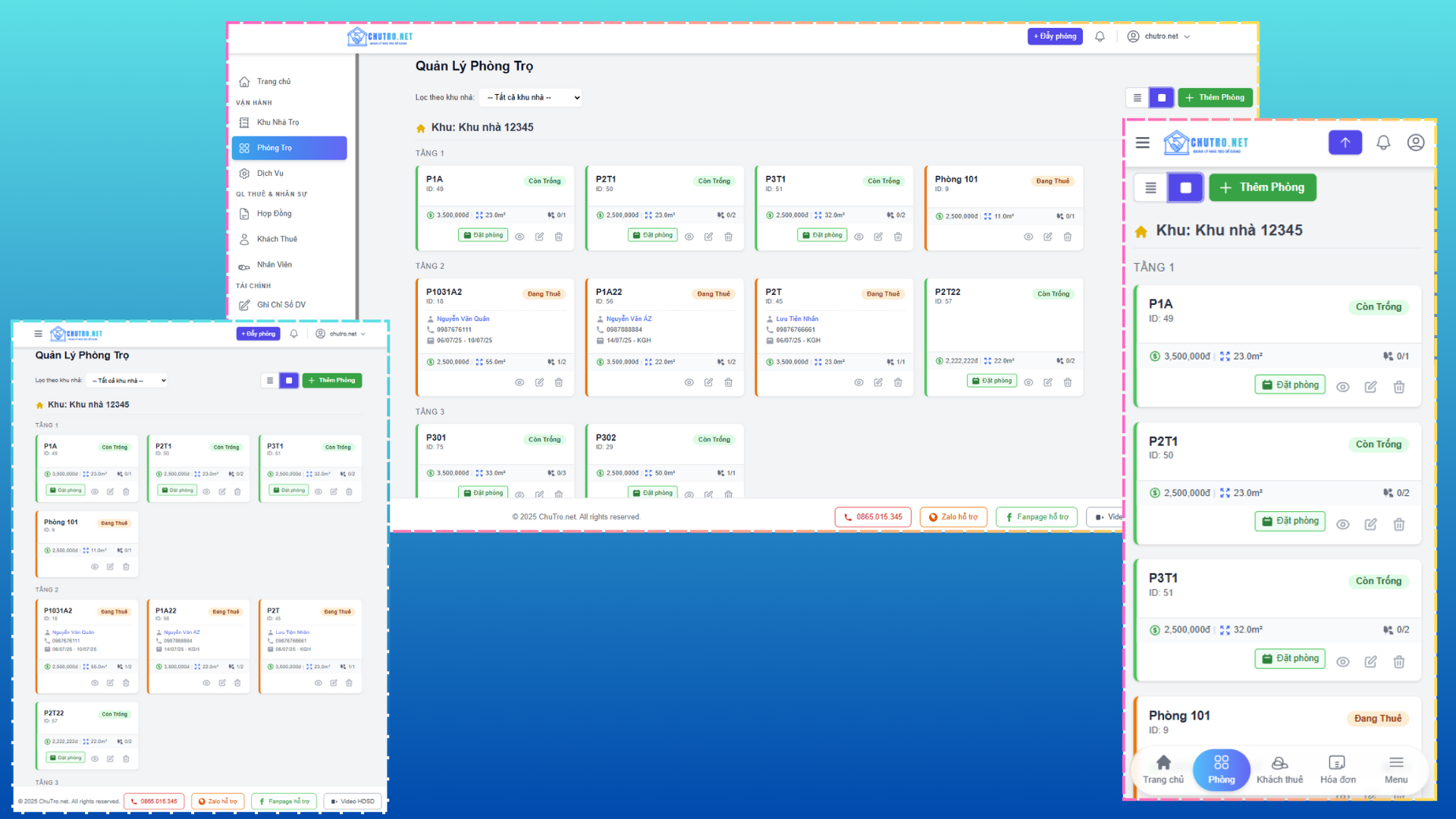Open Nhân Viên in sidebar
Screen dimensions: 1456x819
(x=290, y=265)
